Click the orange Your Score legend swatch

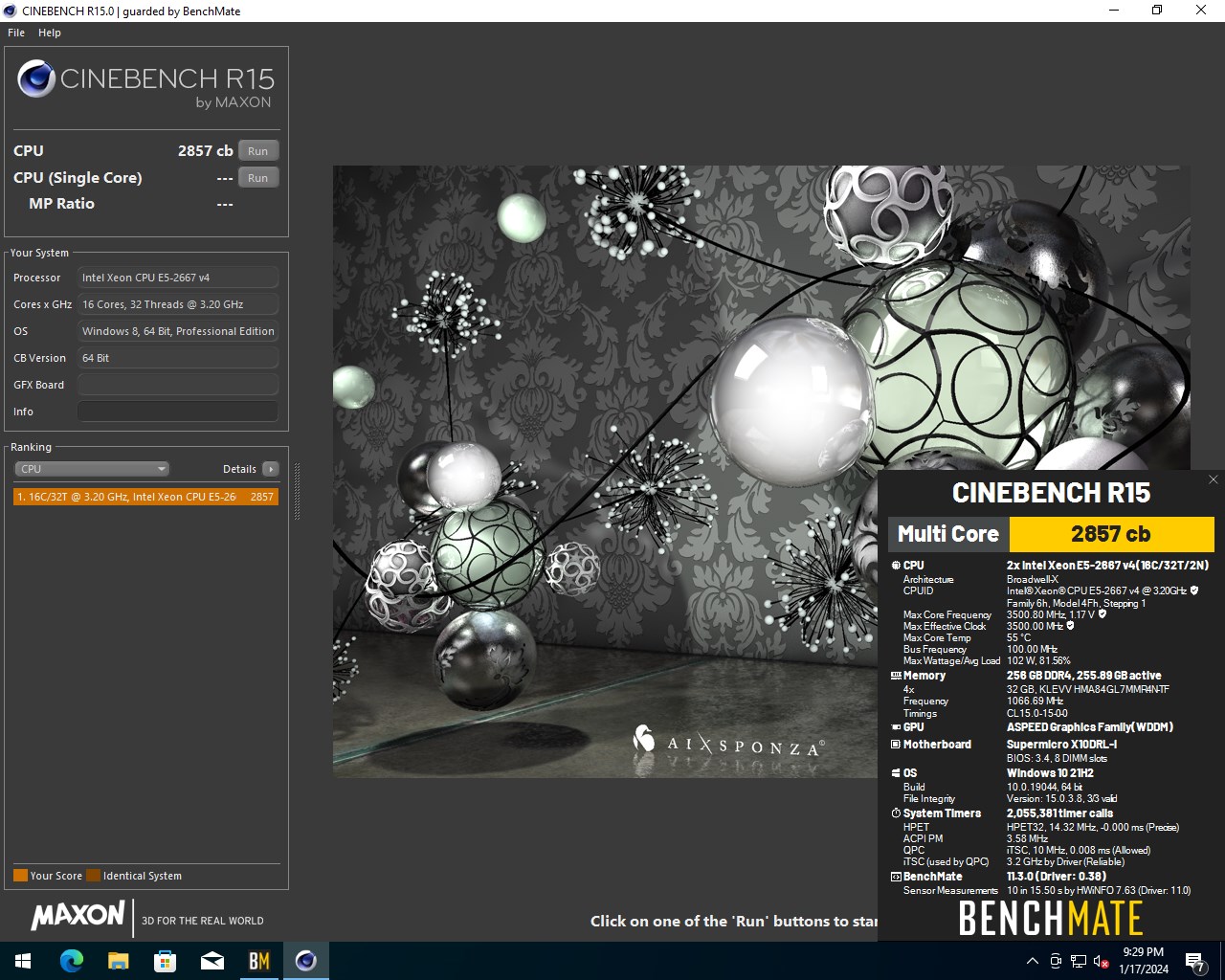(x=20, y=876)
